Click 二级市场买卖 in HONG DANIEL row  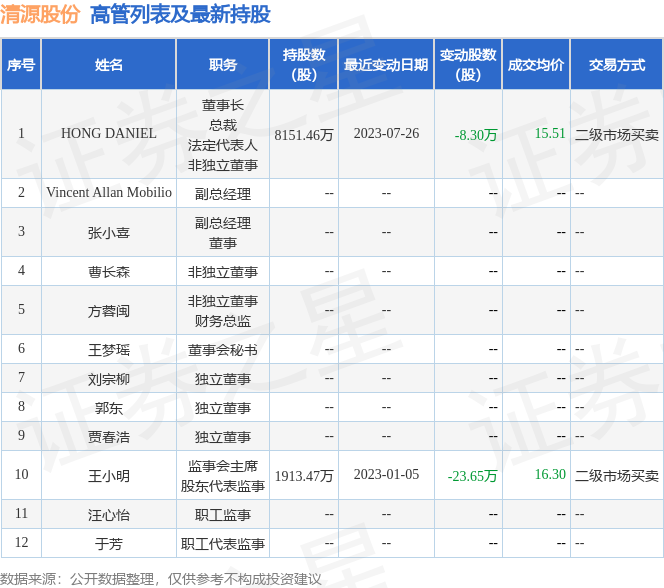pos(617,135)
